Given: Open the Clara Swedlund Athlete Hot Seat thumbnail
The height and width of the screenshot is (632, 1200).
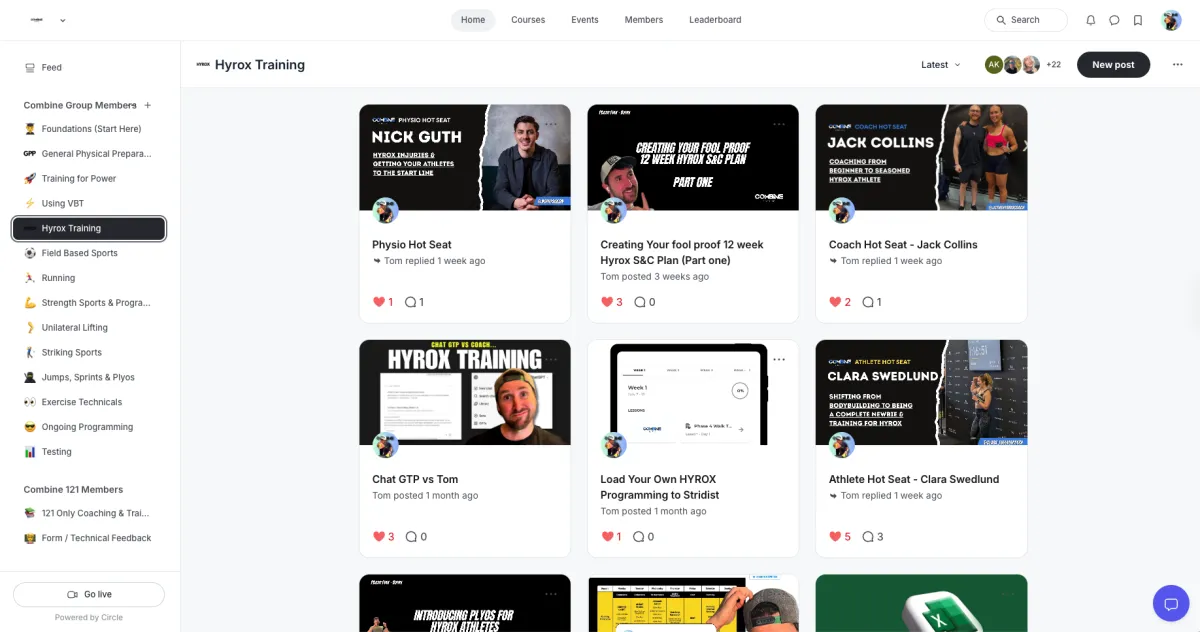Looking at the screenshot, I should [x=921, y=392].
